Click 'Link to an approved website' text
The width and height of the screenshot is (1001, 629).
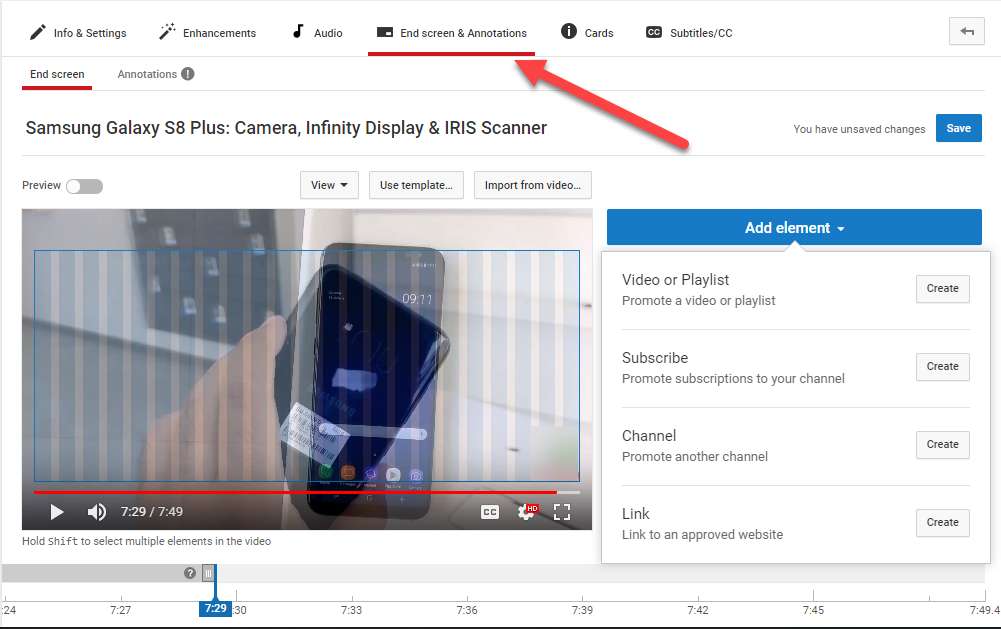coord(702,534)
